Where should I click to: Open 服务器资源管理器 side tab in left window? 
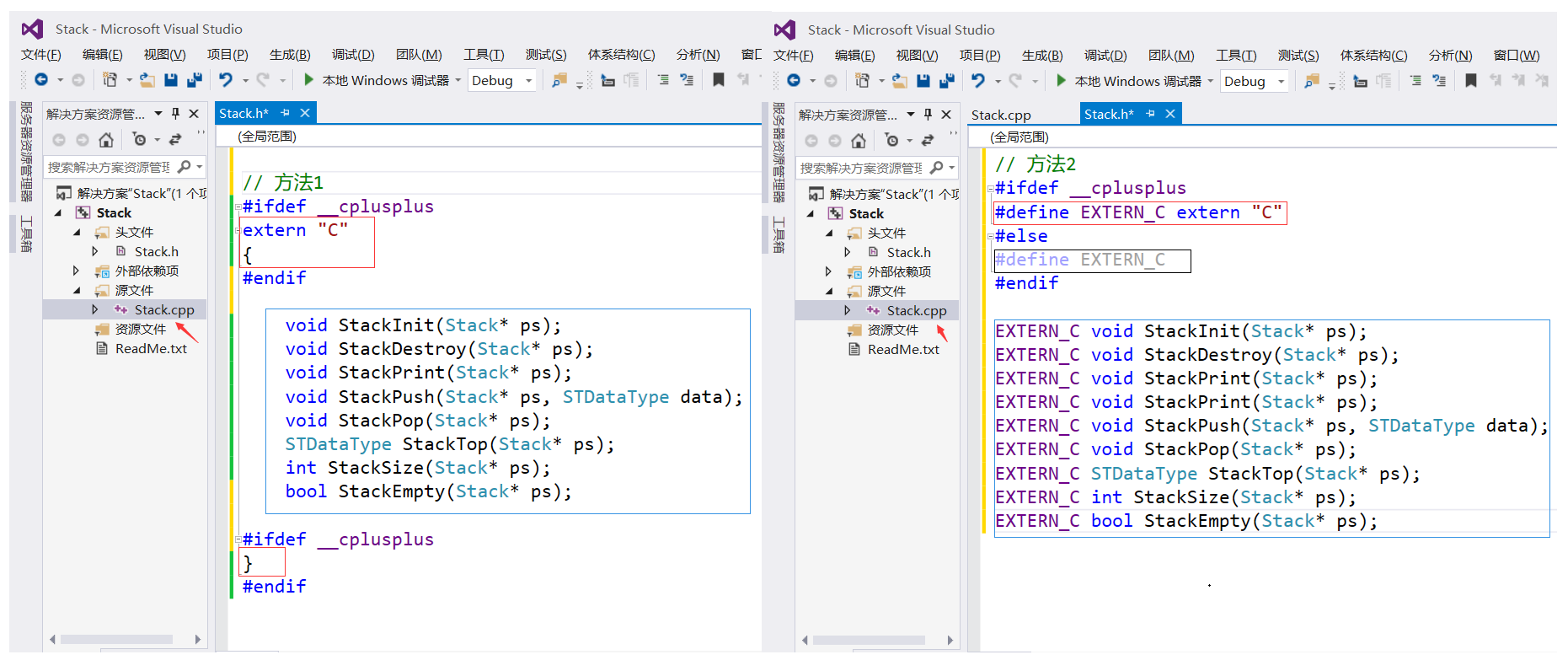[26, 152]
